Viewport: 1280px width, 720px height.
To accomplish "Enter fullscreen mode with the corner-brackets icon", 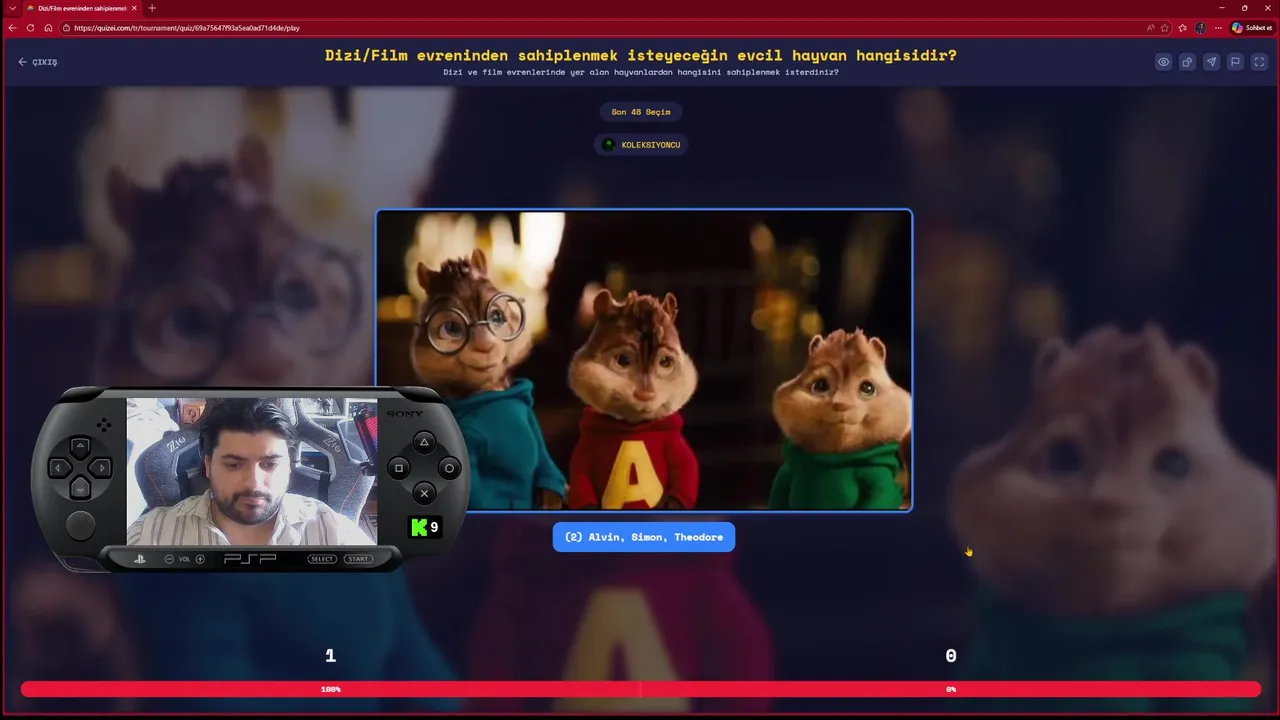I will [x=1259, y=62].
